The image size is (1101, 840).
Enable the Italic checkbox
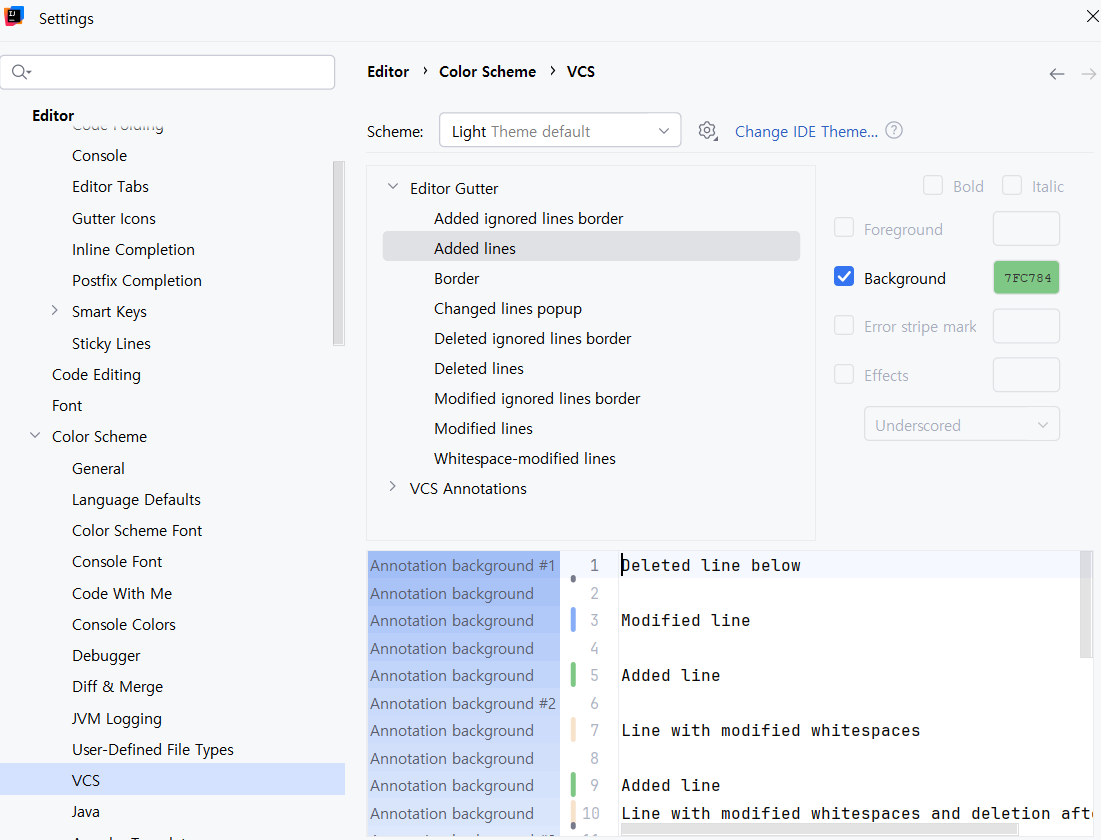(1012, 186)
